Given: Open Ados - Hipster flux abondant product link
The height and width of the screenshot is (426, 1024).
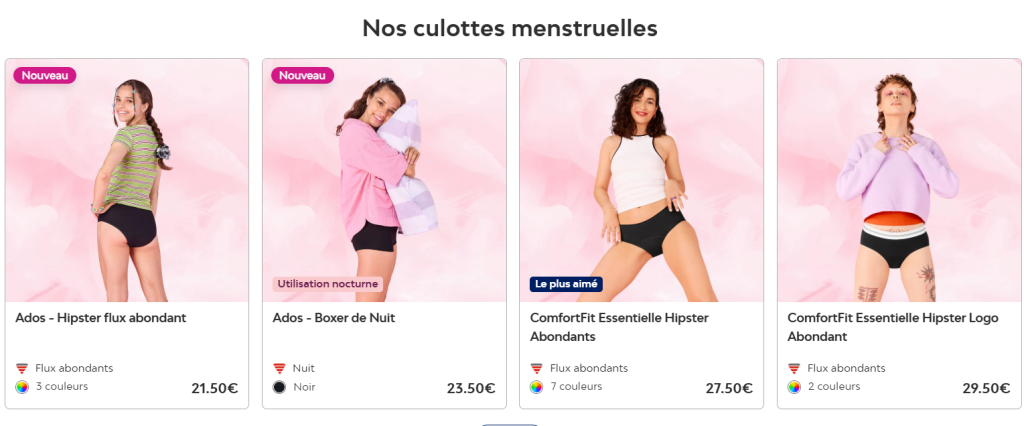Looking at the screenshot, I should (101, 318).
